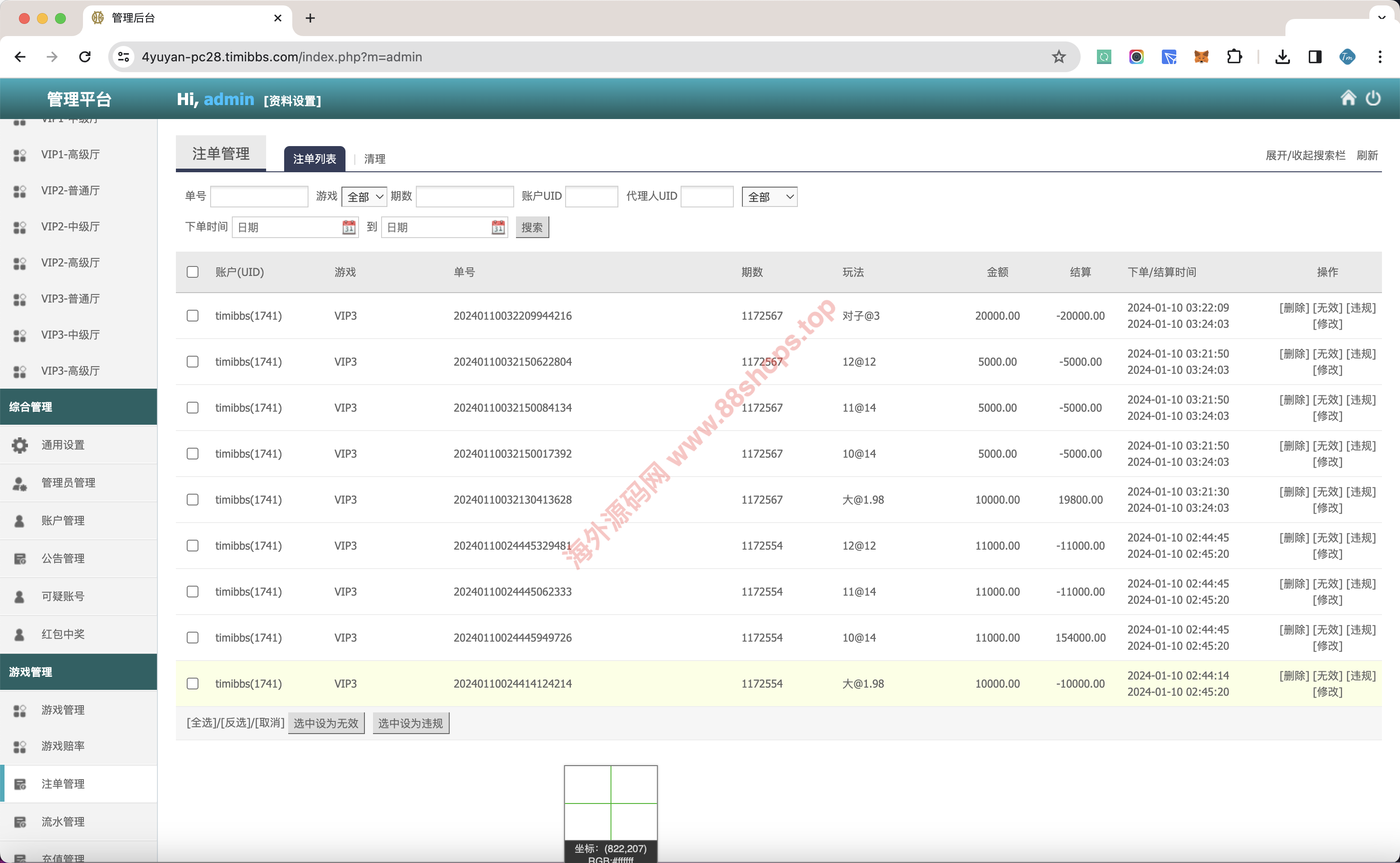Check the row for order 20240110032209944216

[193, 316]
